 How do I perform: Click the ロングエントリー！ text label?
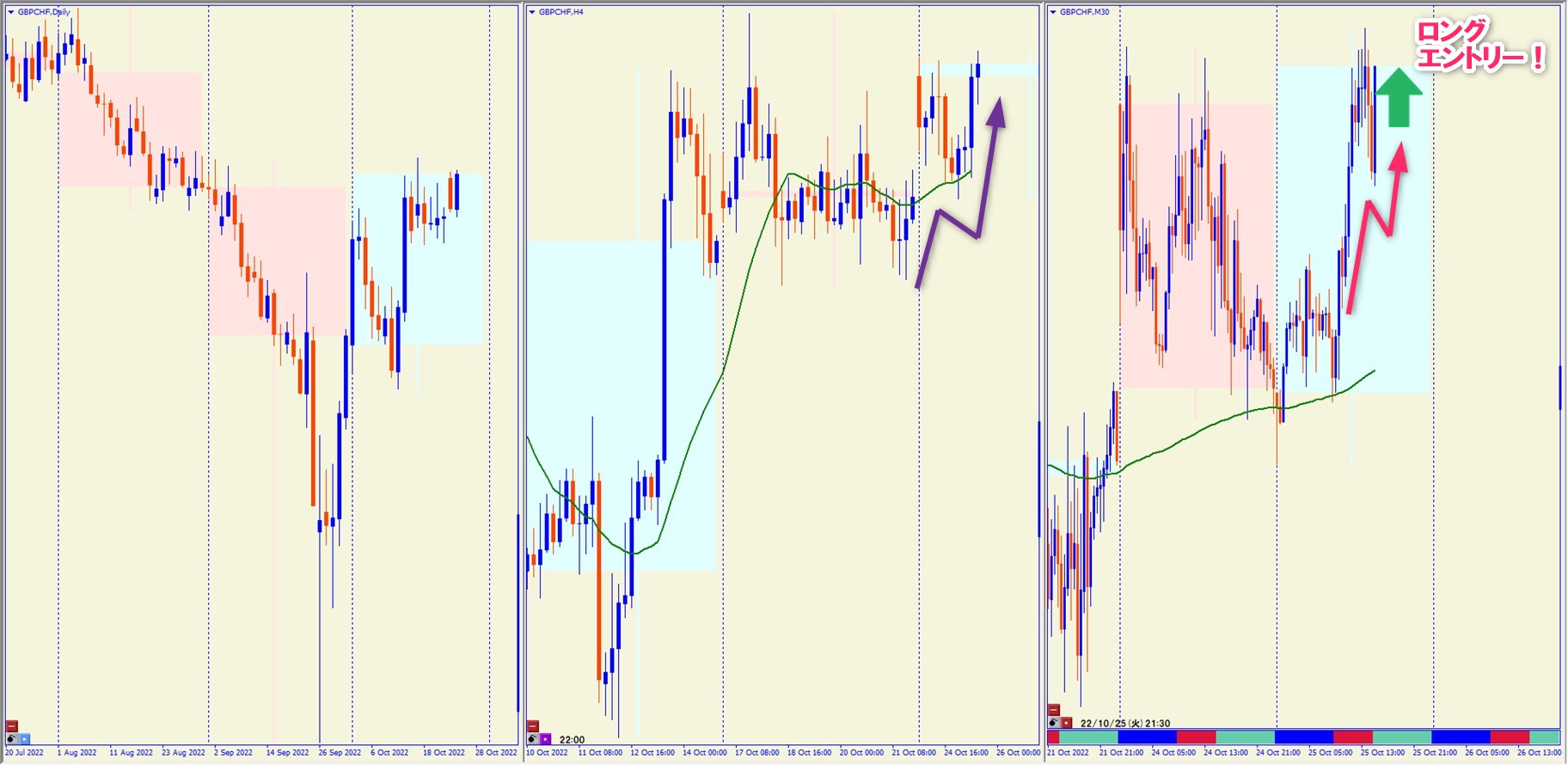click(x=1478, y=45)
